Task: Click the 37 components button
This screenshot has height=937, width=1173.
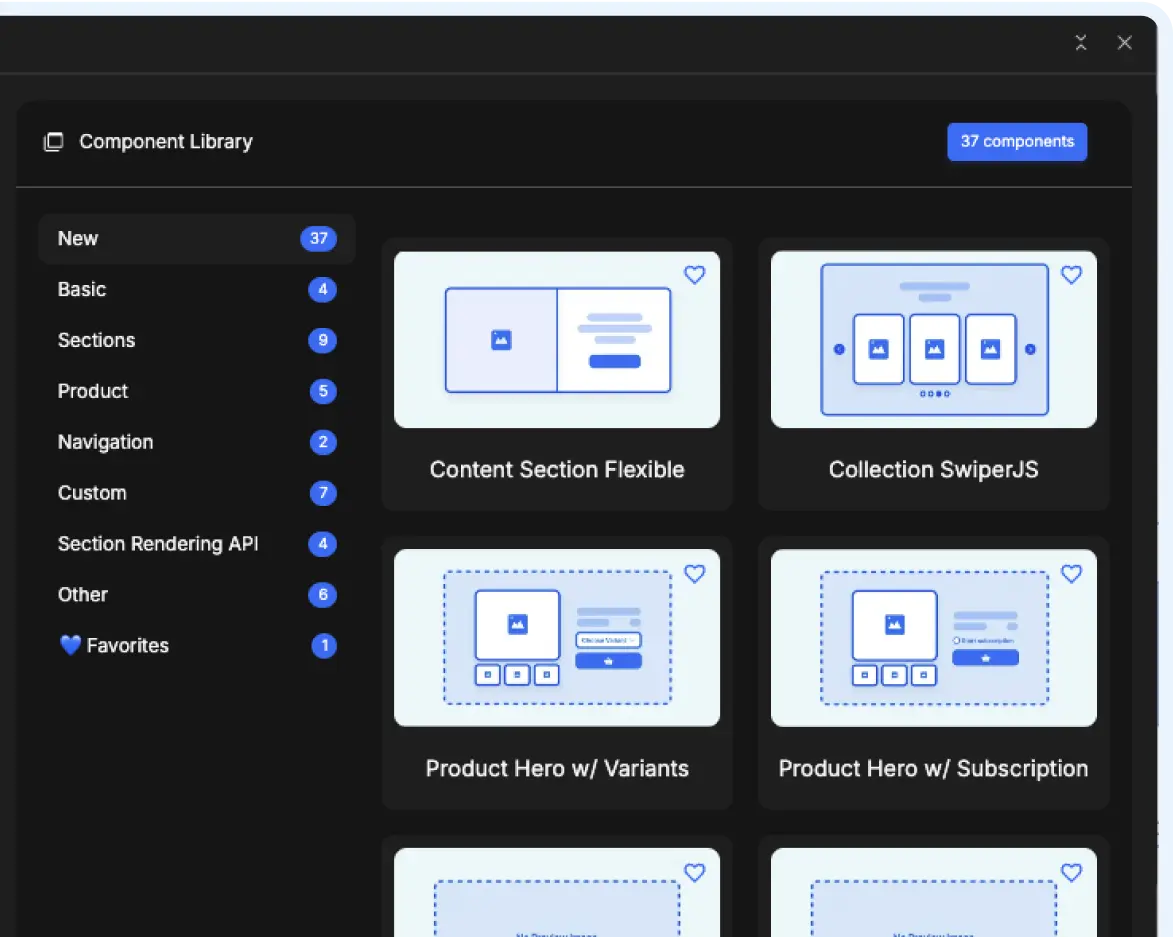Action: point(1017,141)
